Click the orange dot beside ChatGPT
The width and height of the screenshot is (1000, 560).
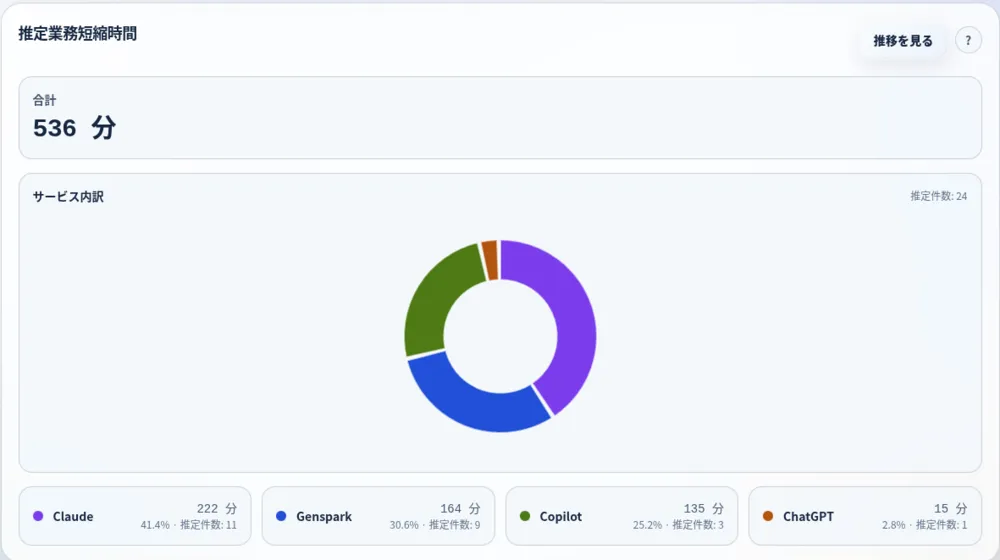[x=768, y=516]
